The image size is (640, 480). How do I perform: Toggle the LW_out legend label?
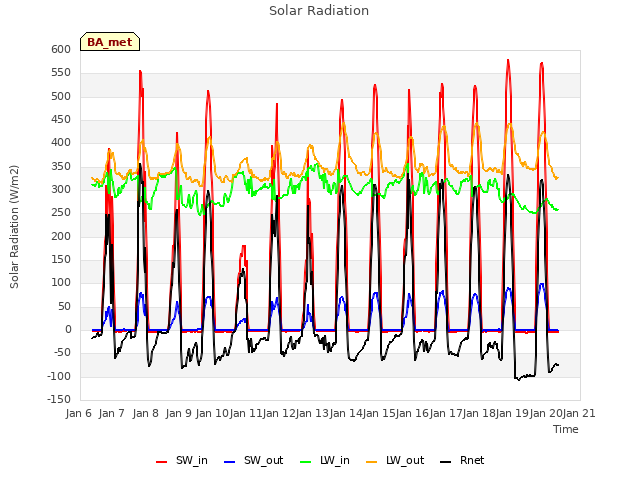click(405, 460)
